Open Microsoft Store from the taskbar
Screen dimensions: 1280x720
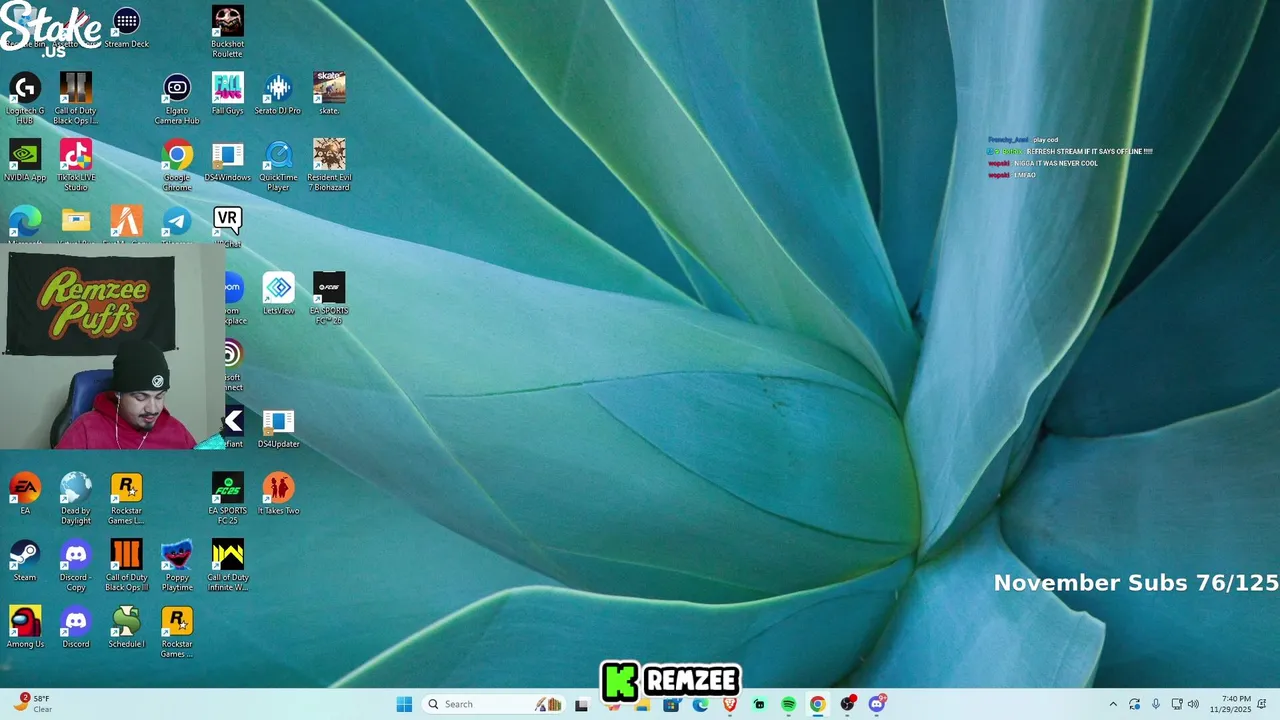click(x=671, y=704)
